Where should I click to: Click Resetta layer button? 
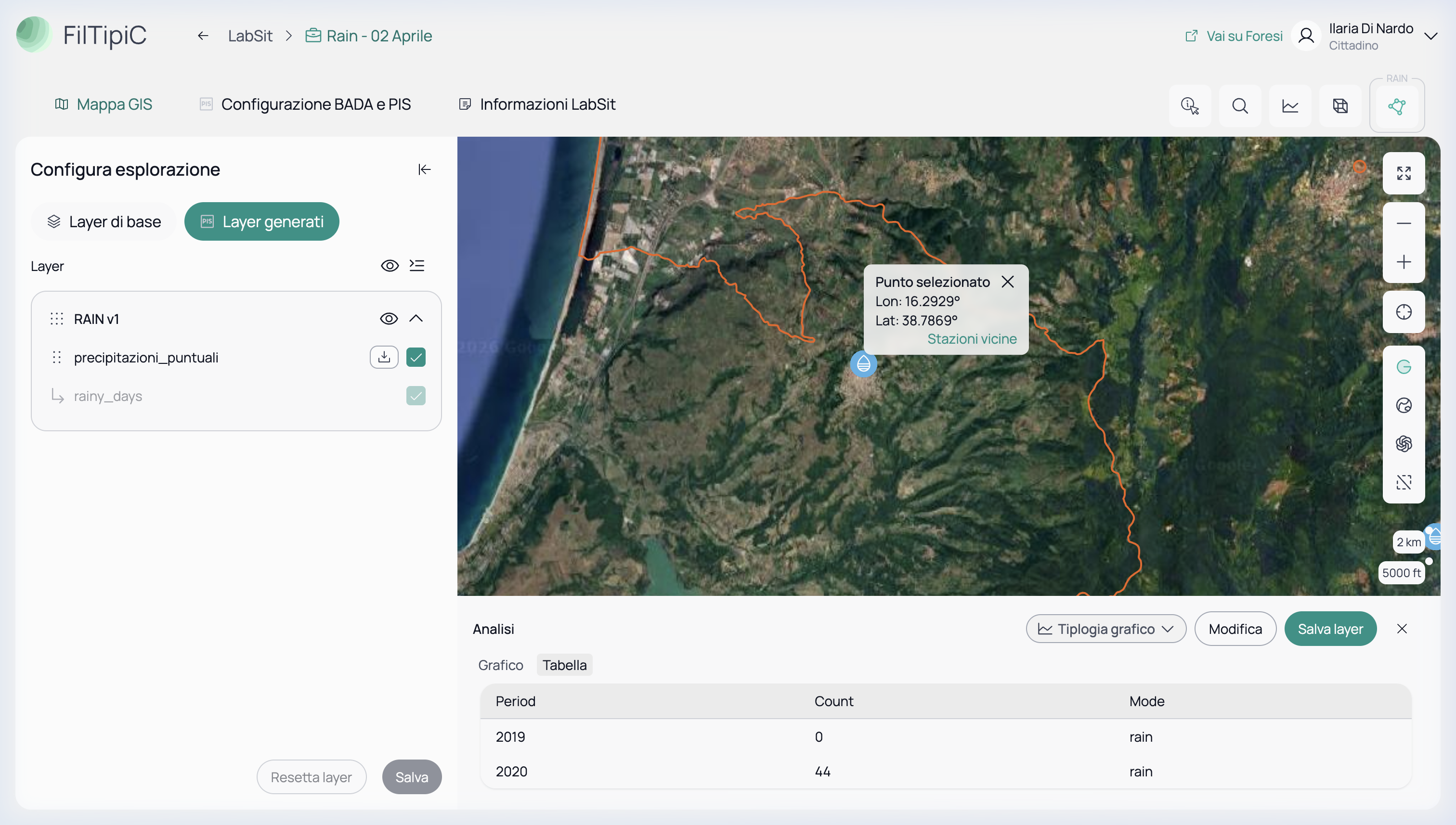point(312,777)
